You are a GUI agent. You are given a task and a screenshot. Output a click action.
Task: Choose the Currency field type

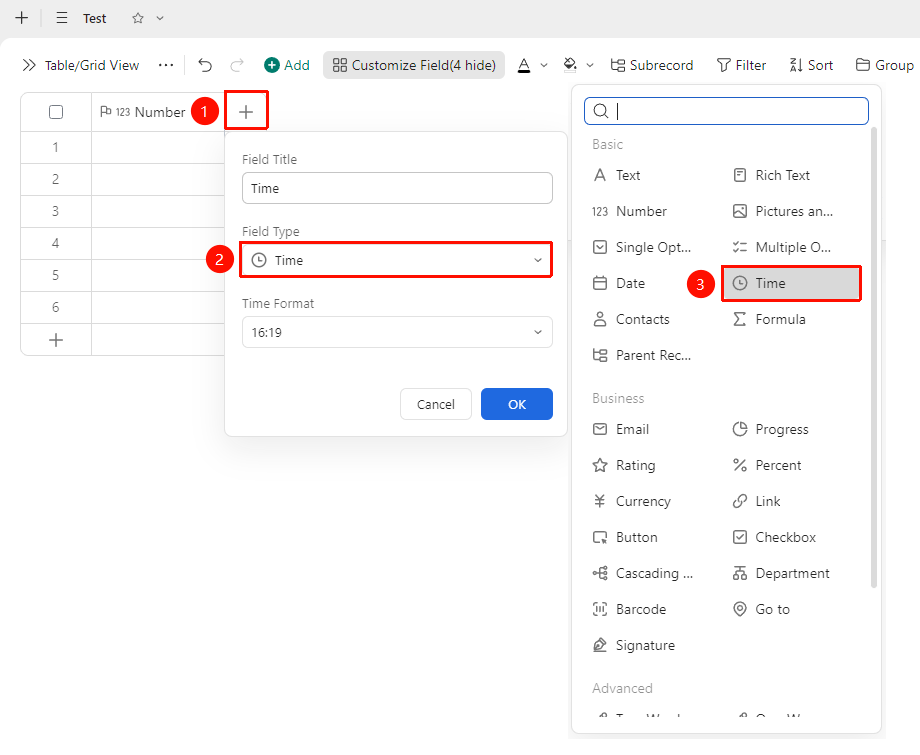(631, 502)
